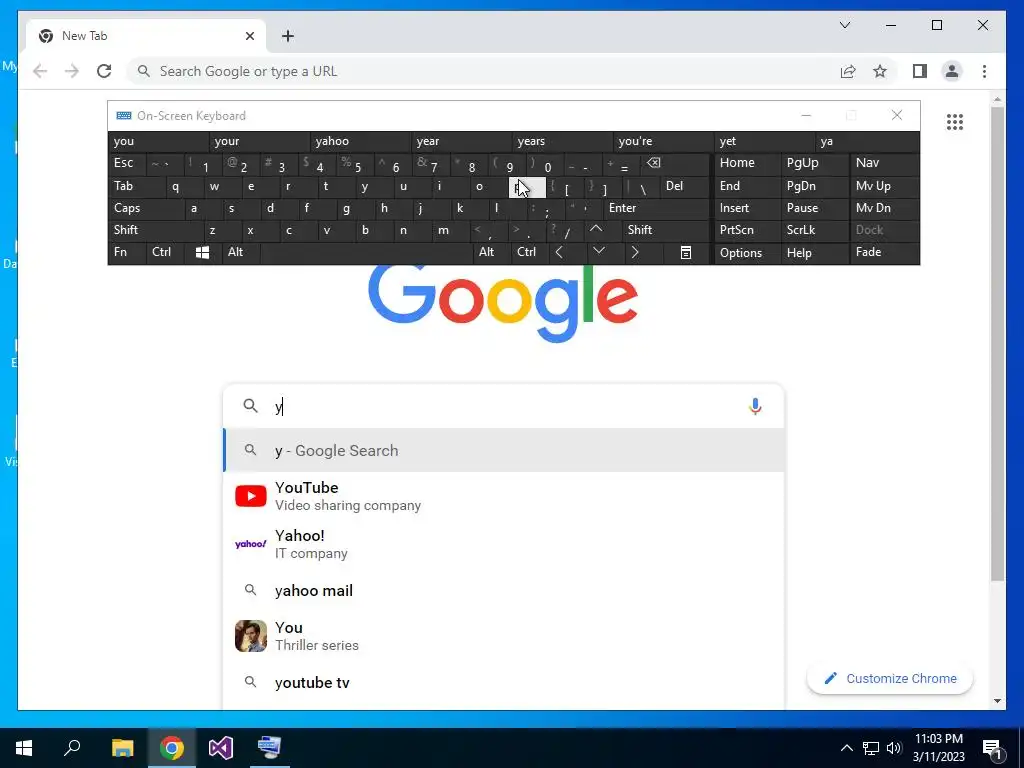Click the Nav key on keyboard
The height and width of the screenshot is (768, 1024).
pyautogui.click(x=884, y=163)
